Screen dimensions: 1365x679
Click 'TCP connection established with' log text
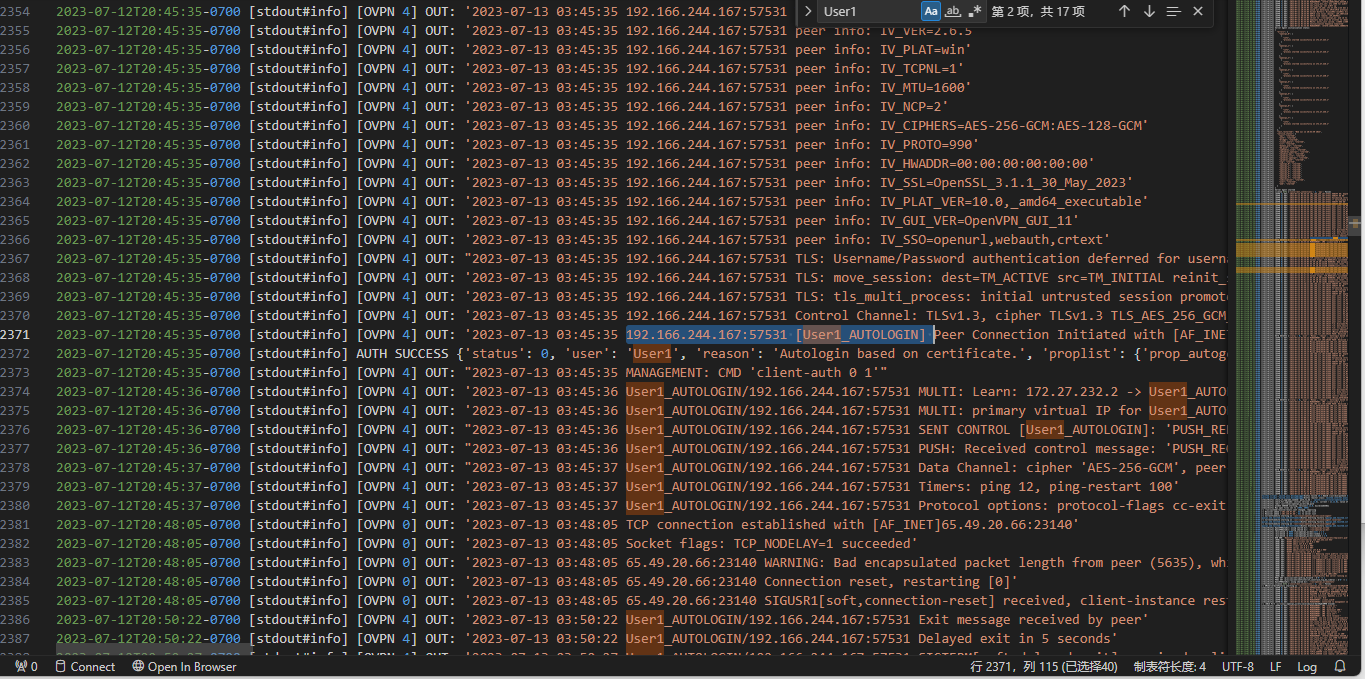click(745, 524)
